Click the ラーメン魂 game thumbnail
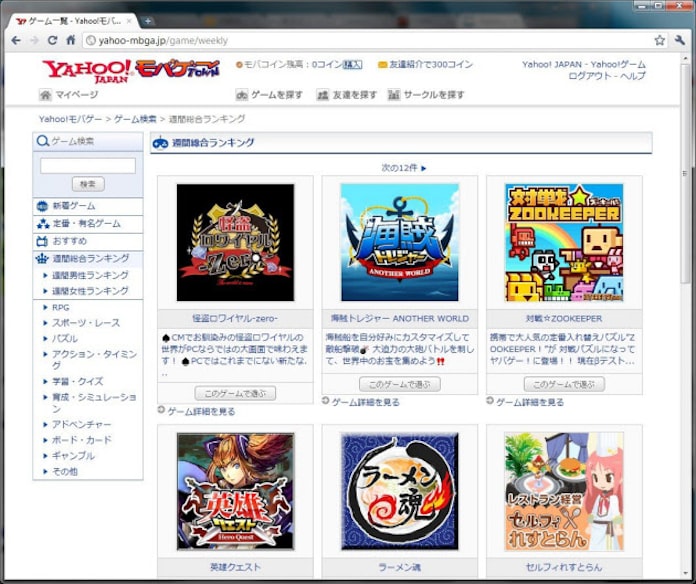This screenshot has width=696, height=584. pos(399,491)
